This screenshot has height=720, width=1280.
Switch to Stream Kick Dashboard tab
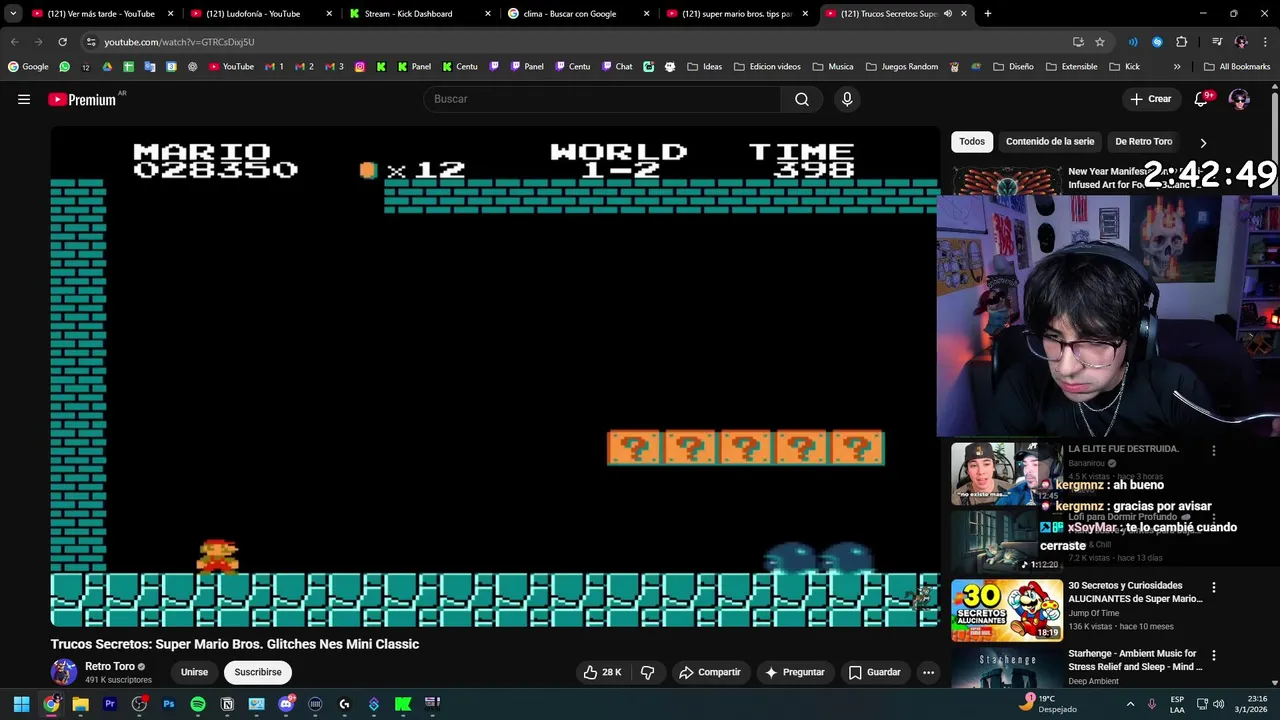point(418,14)
